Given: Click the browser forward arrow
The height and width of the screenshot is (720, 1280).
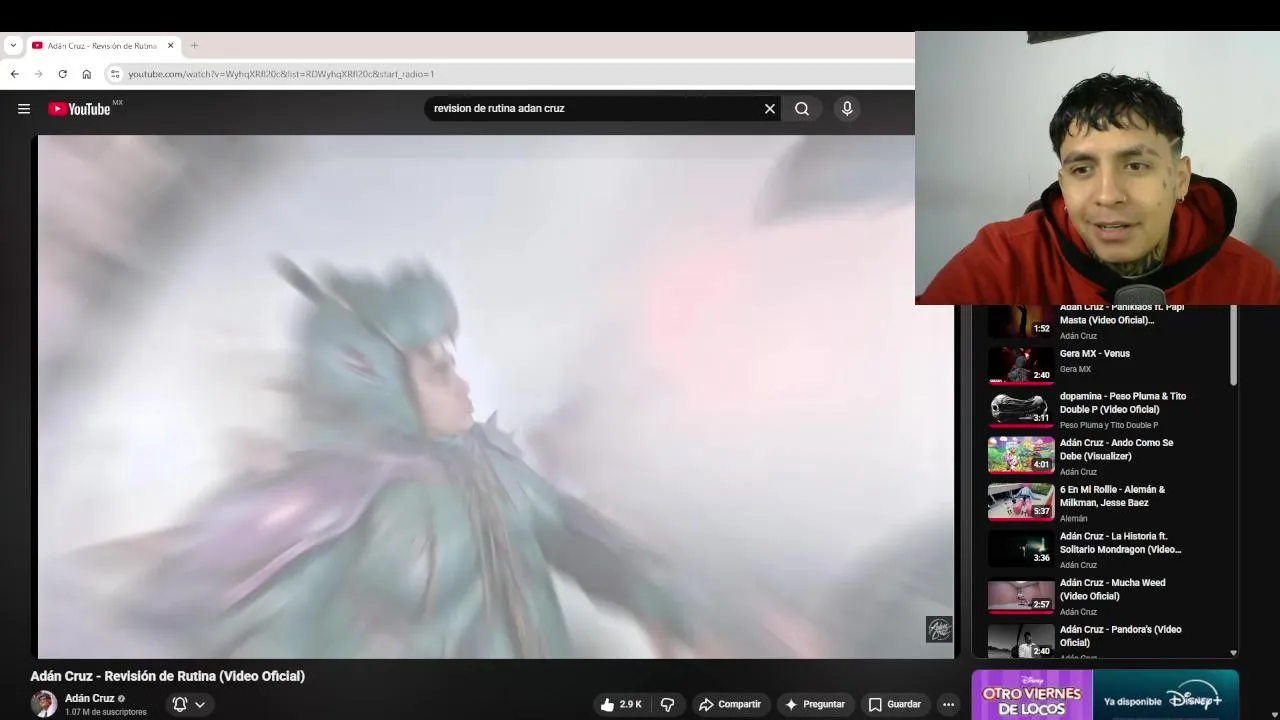Looking at the screenshot, I should click(38, 74).
